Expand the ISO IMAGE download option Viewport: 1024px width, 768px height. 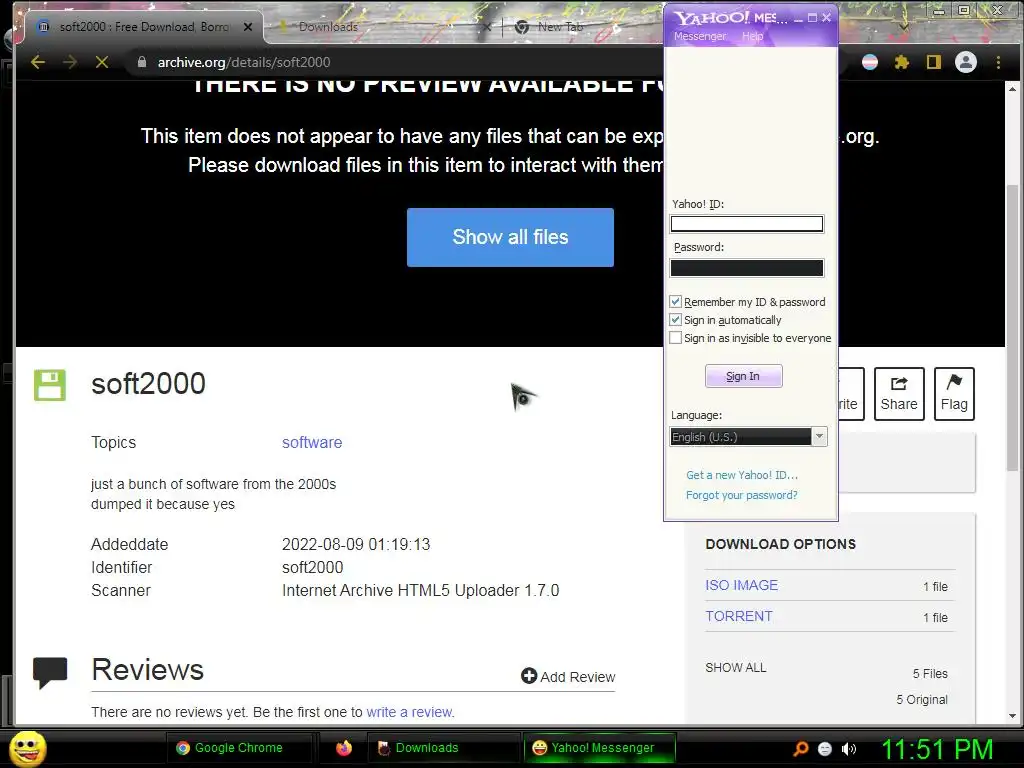(x=741, y=585)
